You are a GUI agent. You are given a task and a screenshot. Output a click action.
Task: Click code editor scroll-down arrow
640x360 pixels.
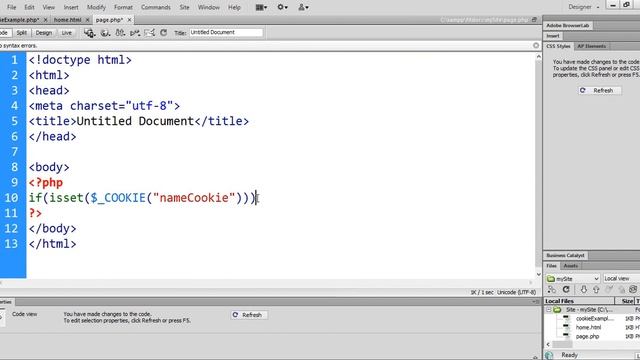click(538, 274)
